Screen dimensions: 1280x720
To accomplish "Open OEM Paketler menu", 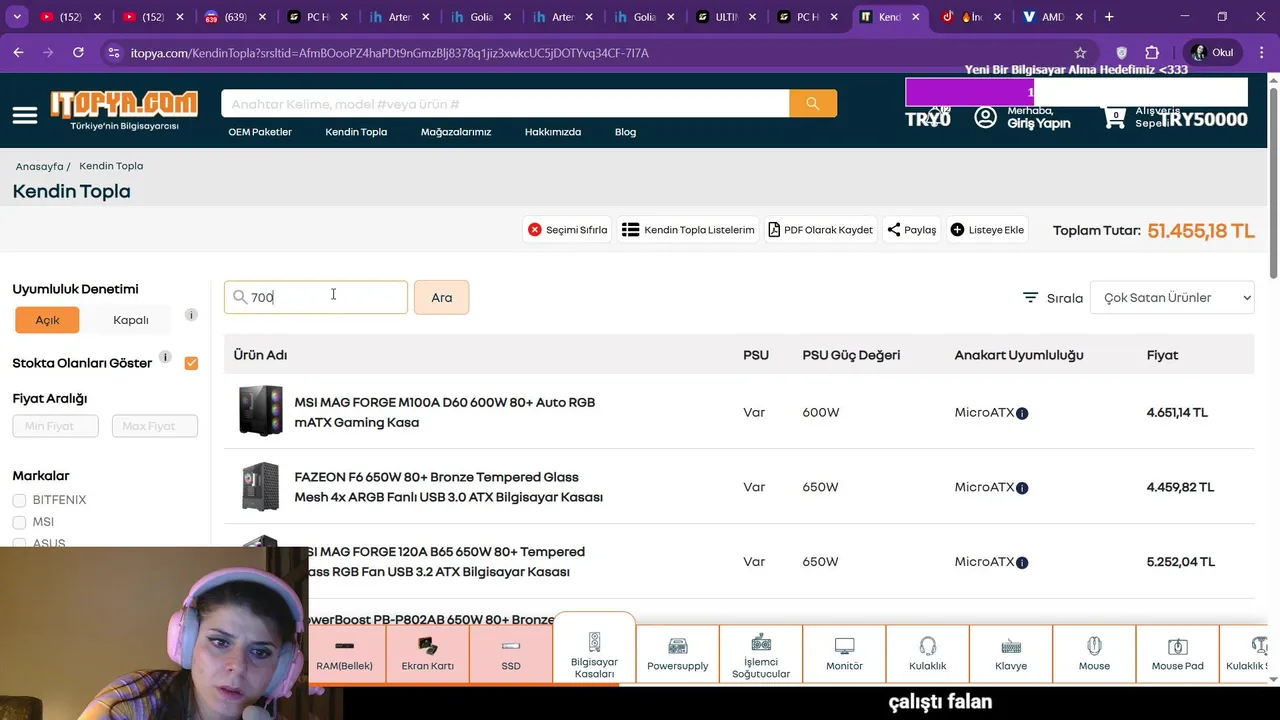I will point(260,132).
